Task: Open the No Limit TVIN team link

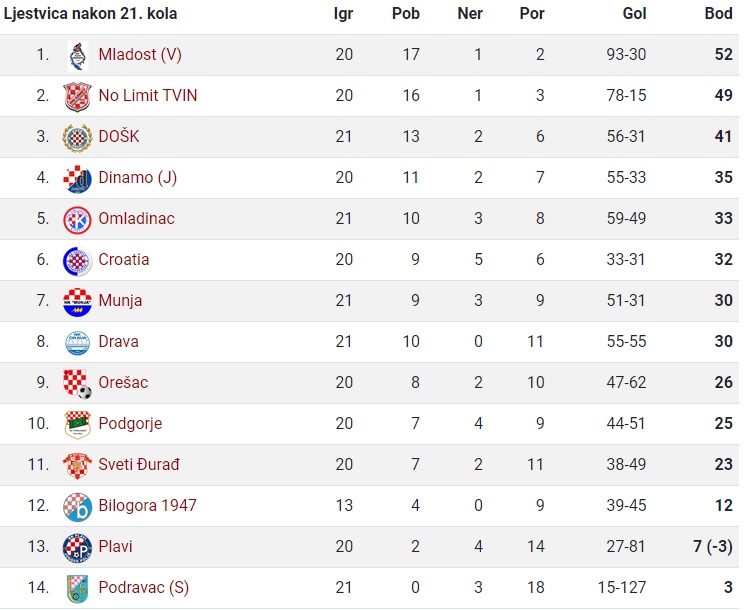Action: coord(148,96)
